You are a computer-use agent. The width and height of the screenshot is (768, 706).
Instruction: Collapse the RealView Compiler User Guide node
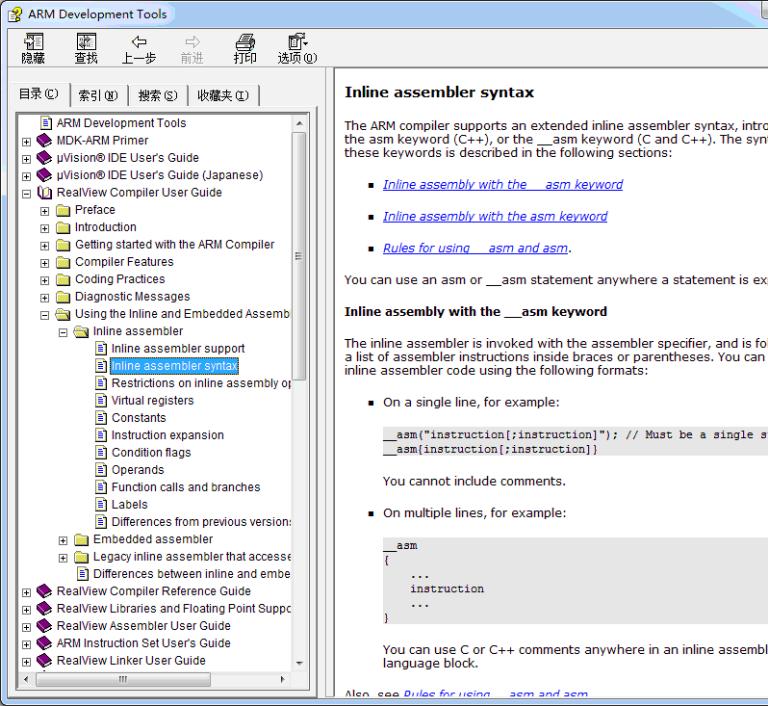26,194
